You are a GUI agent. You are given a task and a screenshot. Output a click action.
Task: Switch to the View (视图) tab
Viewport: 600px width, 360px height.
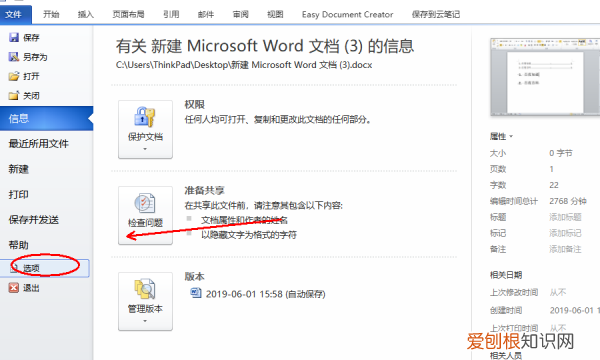pyautogui.click(x=275, y=15)
